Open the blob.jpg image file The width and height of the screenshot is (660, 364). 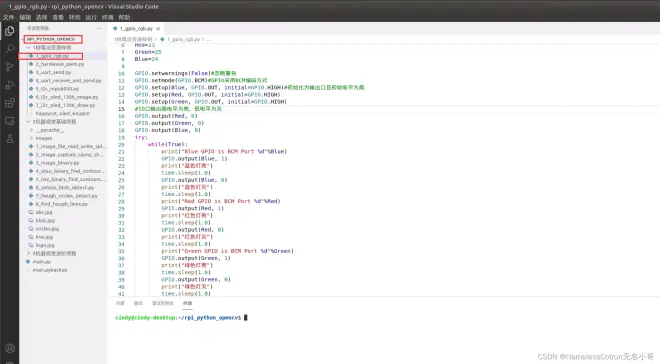(45, 221)
